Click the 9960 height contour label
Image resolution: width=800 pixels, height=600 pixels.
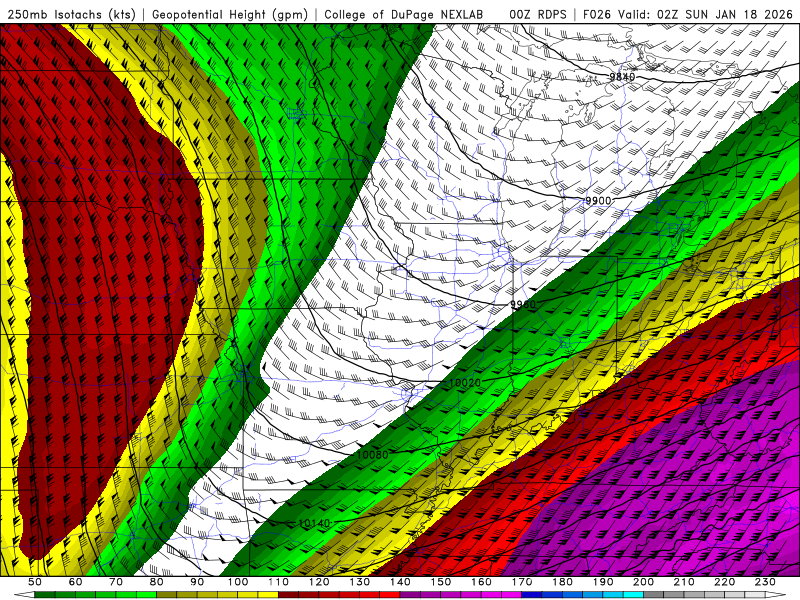523,305
